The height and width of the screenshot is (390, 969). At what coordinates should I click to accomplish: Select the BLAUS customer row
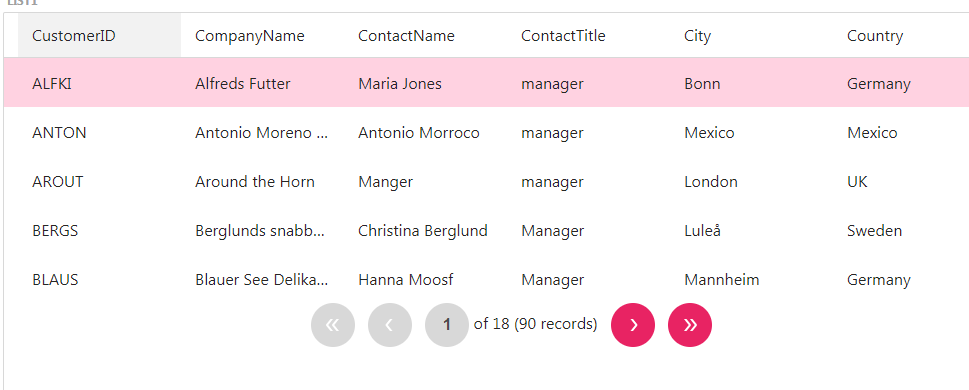click(486, 280)
